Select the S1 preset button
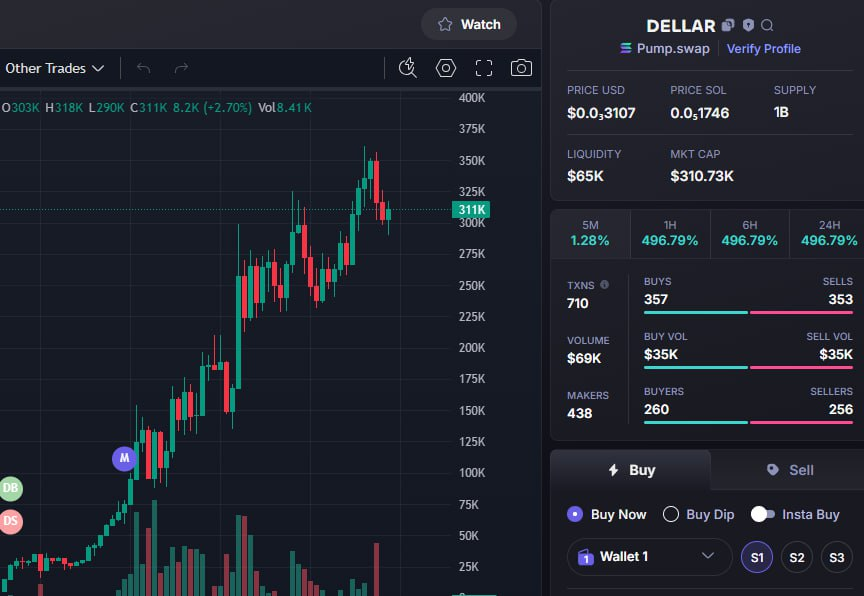Viewport: 864px width, 596px height. click(757, 557)
